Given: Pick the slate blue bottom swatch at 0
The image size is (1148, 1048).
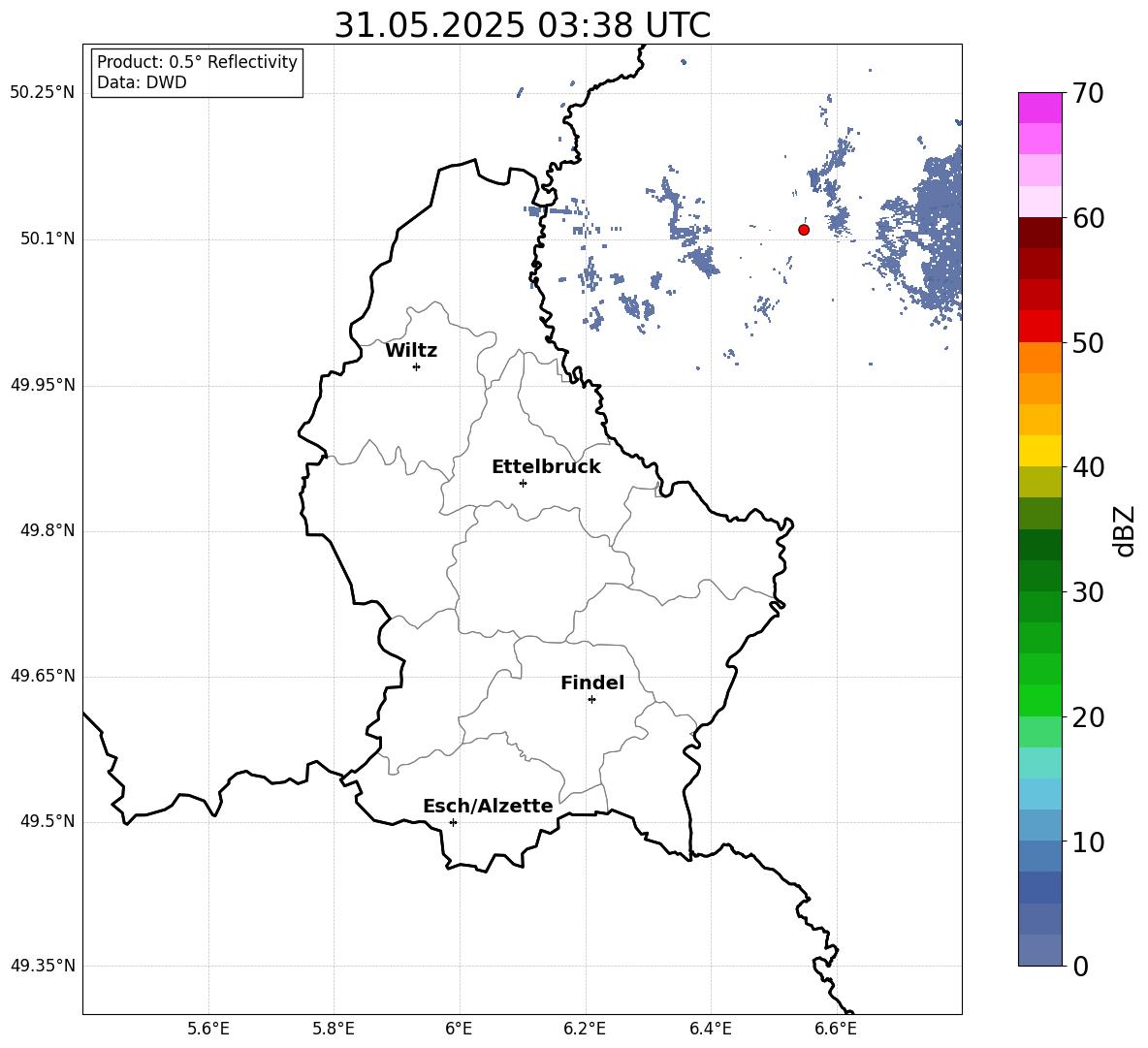Looking at the screenshot, I should pos(1039,950).
